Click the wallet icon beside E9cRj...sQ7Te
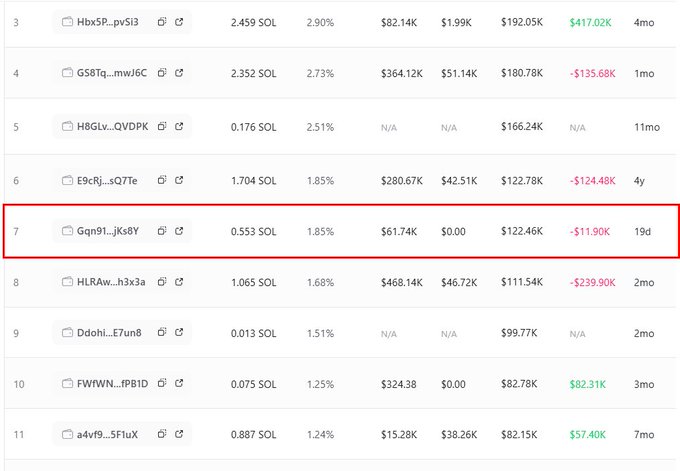 pyautogui.click(x=67, y=180)
